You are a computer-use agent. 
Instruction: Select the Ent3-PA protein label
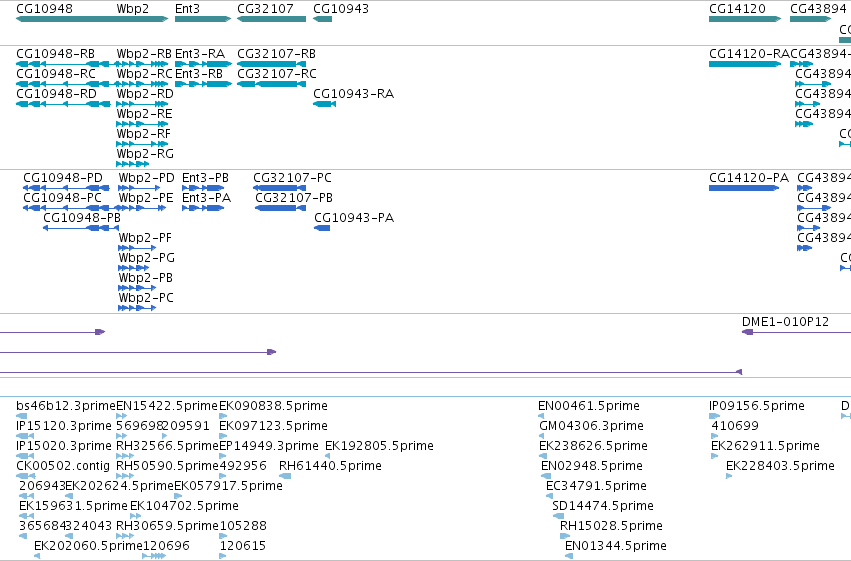point(206,198)
